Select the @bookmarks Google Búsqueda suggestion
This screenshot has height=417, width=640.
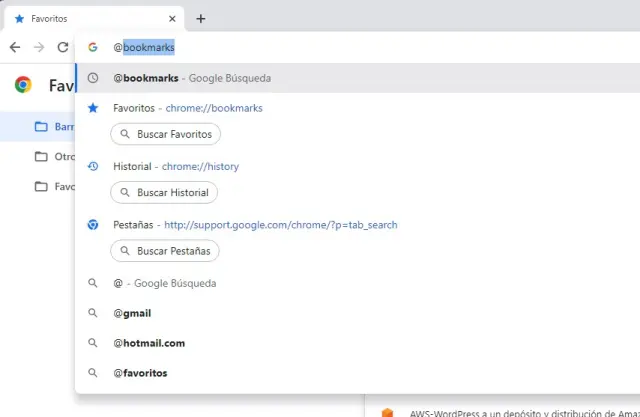pos(192,78)
